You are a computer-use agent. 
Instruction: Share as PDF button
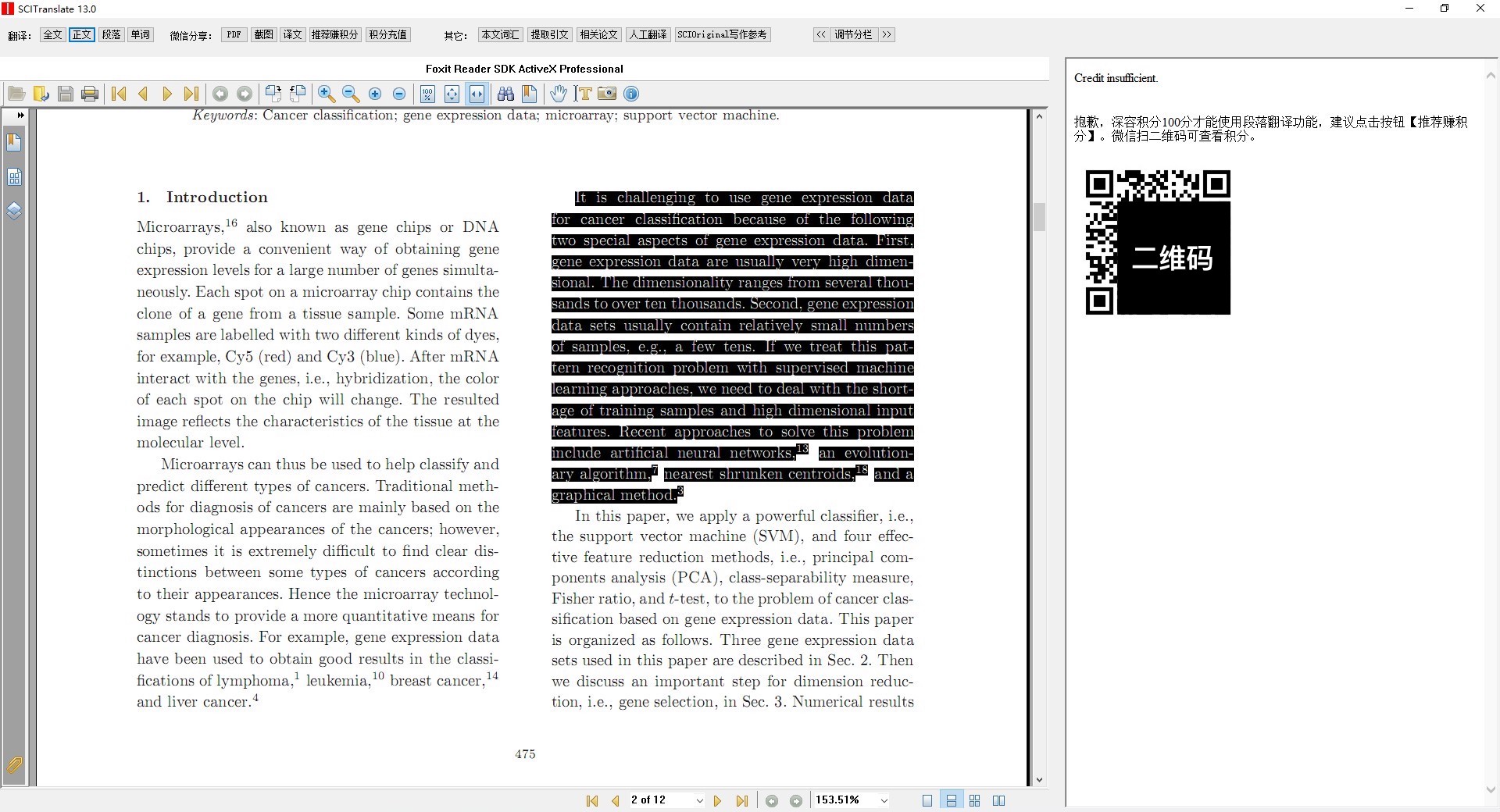[234, 34]
